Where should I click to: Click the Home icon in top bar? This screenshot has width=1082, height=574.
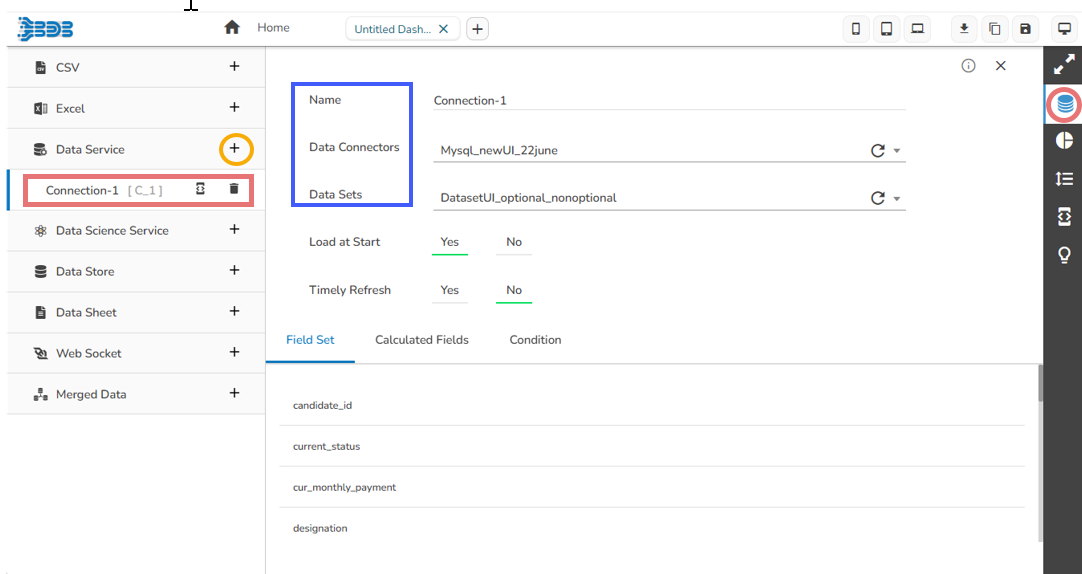point(232,28)
